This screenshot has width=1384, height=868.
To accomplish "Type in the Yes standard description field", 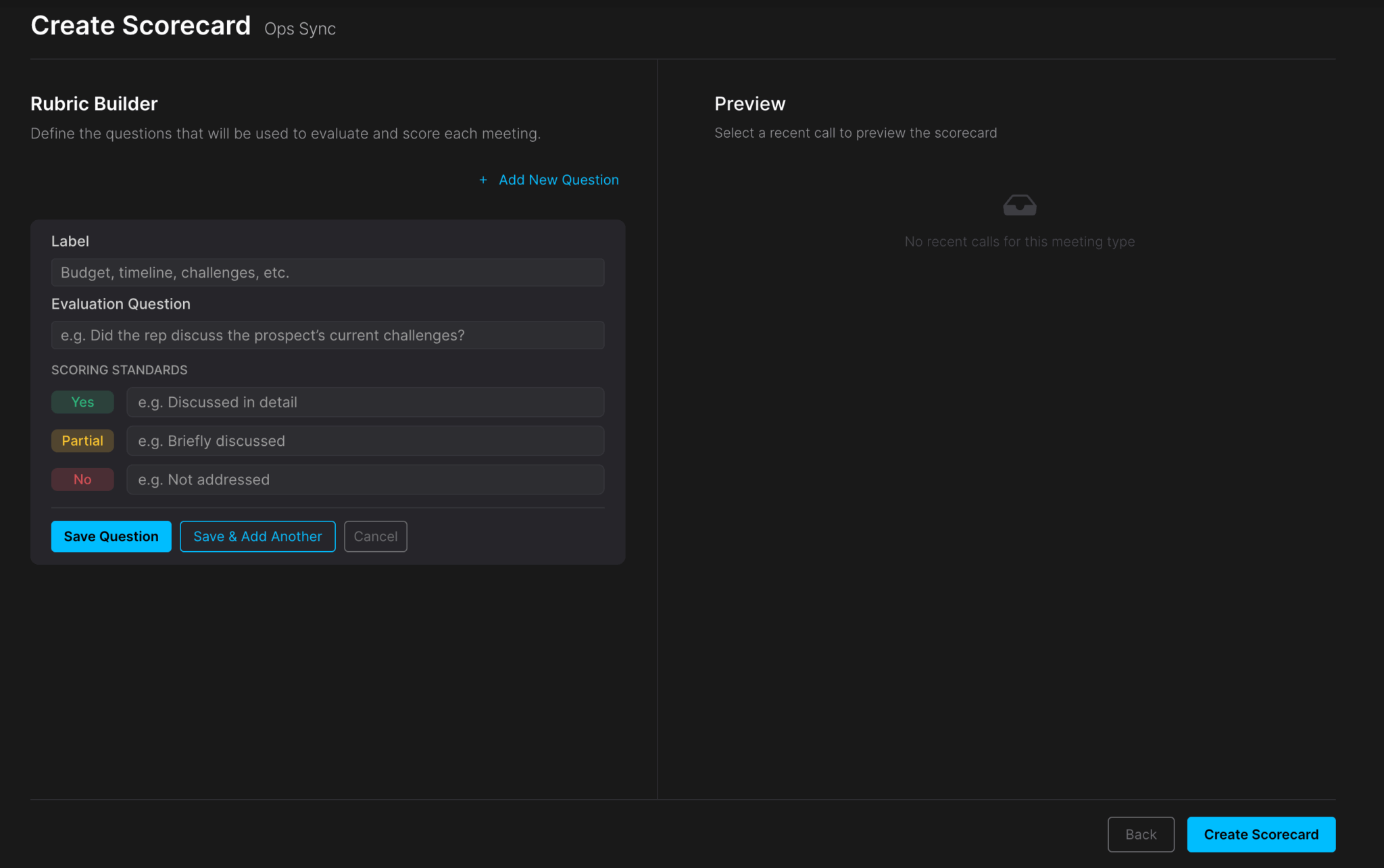I will click(x=365, y=403).
